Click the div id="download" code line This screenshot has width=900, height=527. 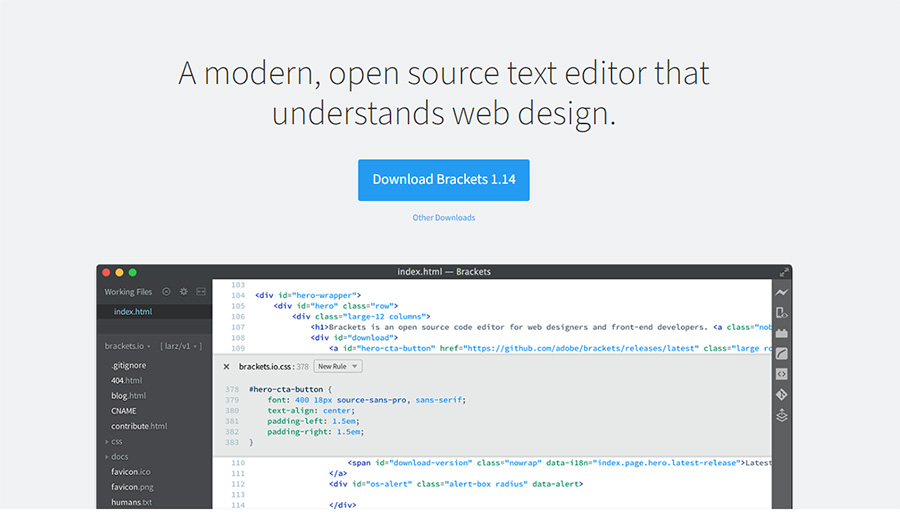[354, 338]
